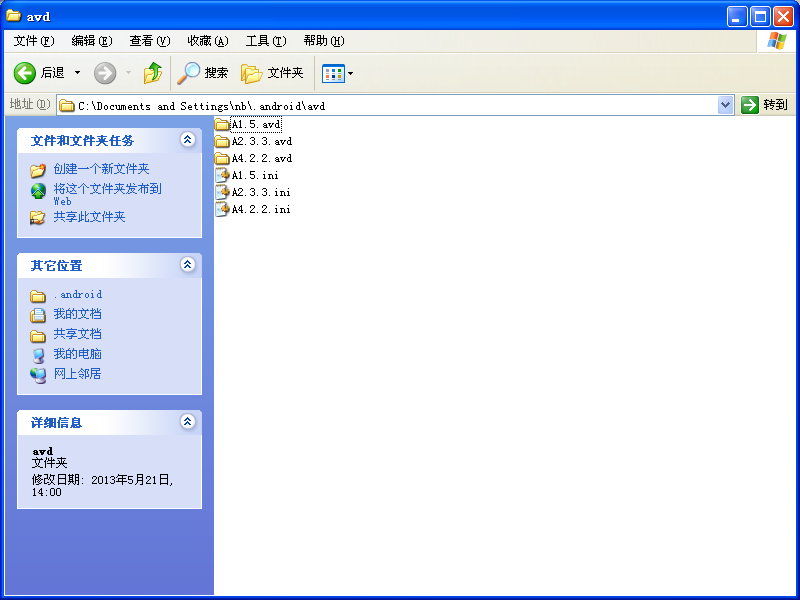Screen dimensions: 800x600
Task: Open the 编辑(E) menu
Action: click(92, 41)
